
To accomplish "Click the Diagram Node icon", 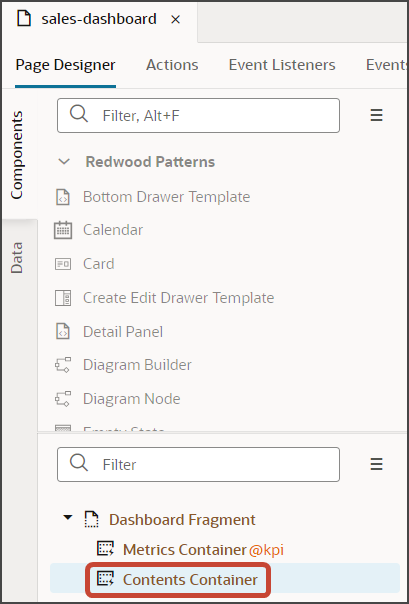I will click(x=63, y=399).
